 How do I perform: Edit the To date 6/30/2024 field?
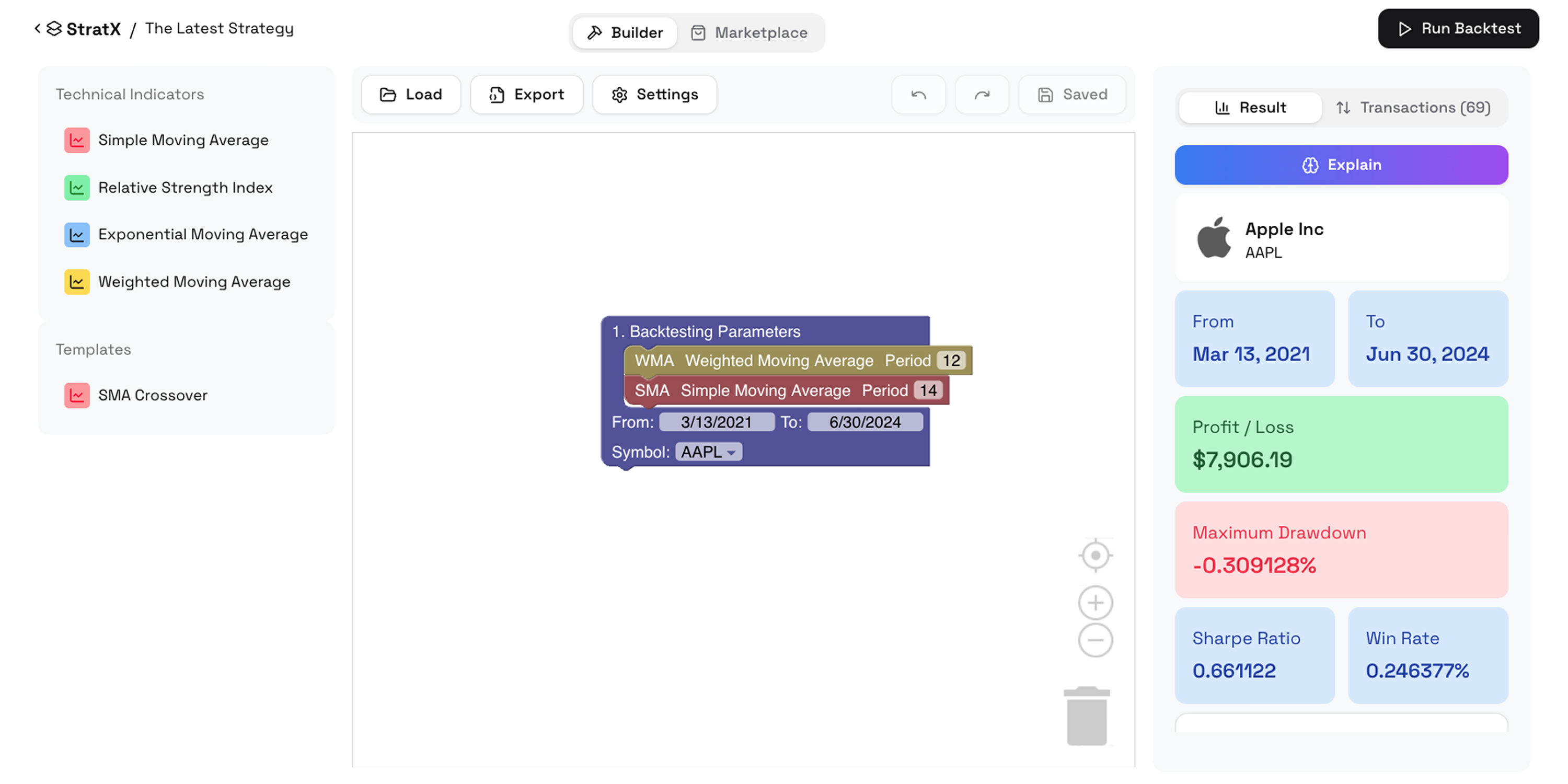[865, 422]
